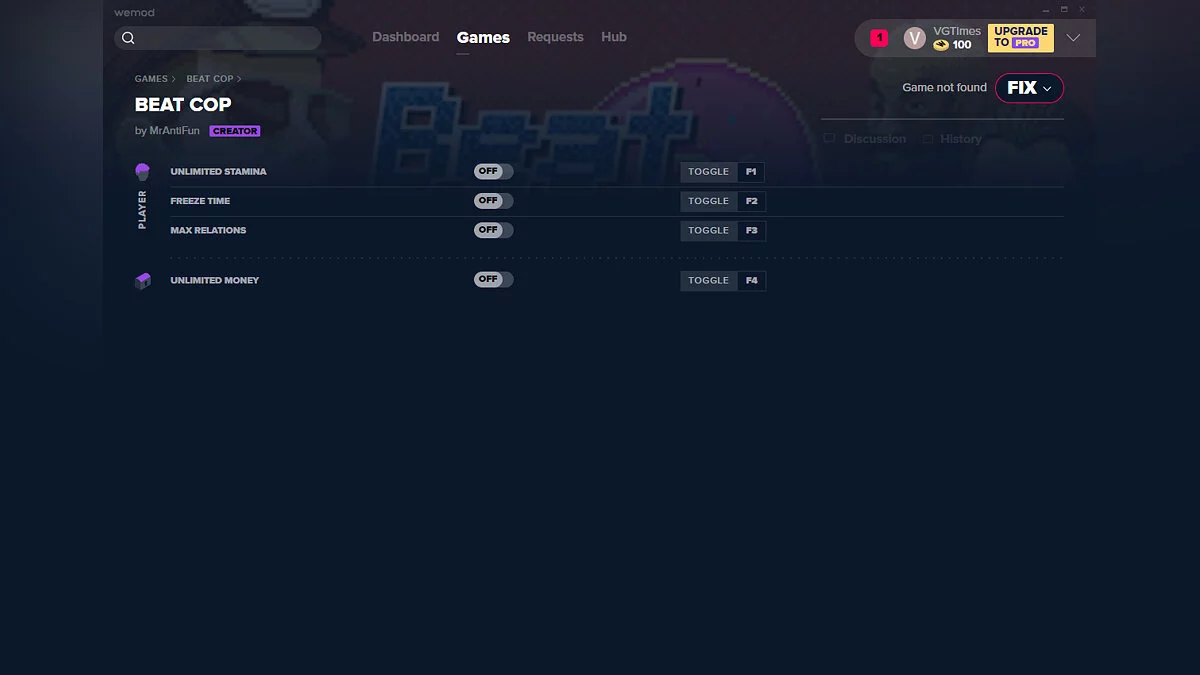Click the VGTimes user avatar
1200x675 pixels.
pyautogui.click(x=914, y=38)
